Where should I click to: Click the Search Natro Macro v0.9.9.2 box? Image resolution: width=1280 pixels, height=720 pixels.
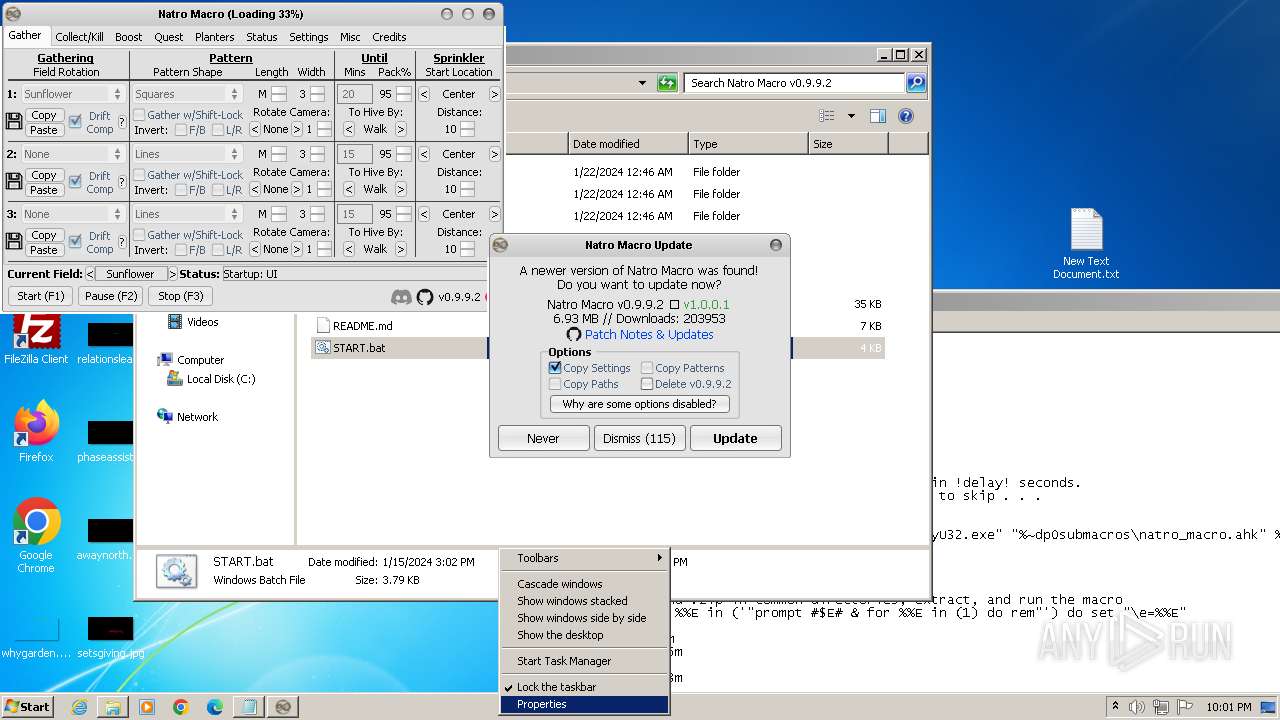point(795,83)
